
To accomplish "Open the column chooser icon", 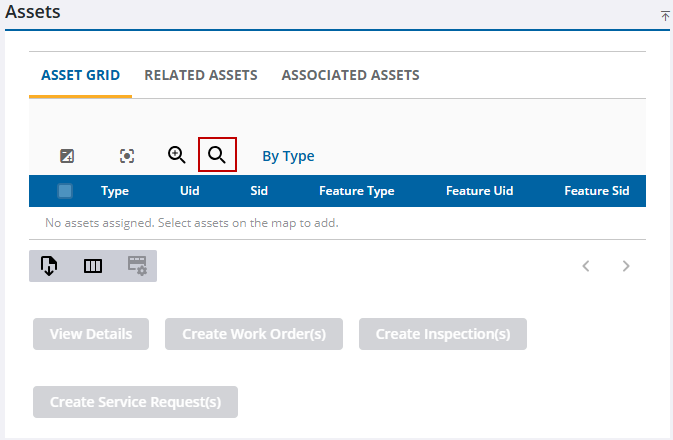I will click(x=93, y=266).
